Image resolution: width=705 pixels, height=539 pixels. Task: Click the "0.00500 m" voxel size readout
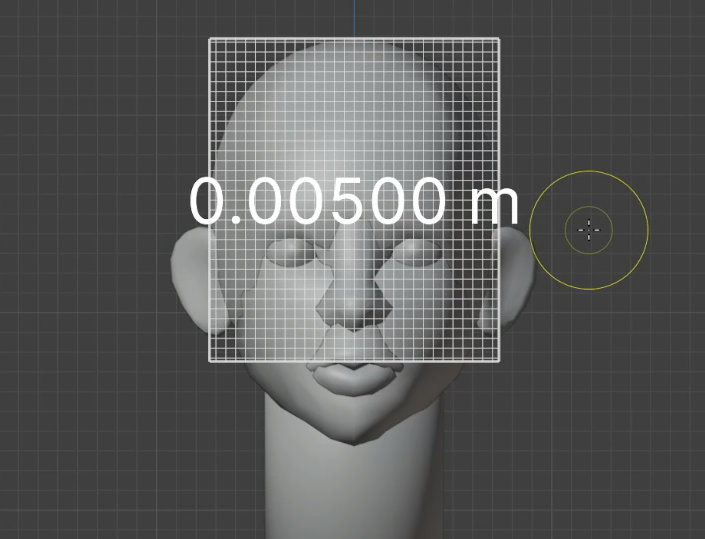point(354,201)
